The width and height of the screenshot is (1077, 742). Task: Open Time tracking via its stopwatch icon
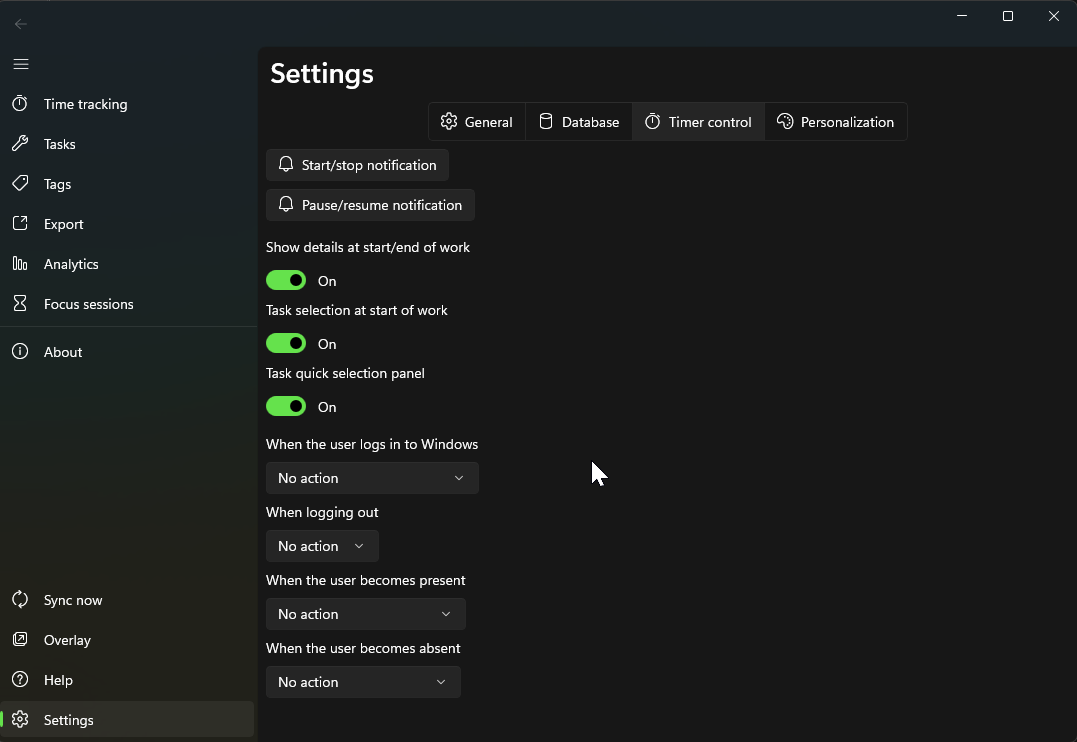tap(20, 104)
